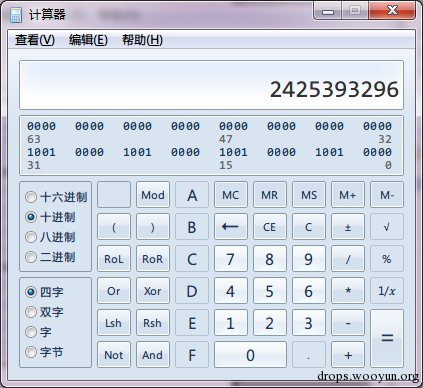Click digit 6 key
The width and height of the screenshot is (423, 388).
(x=309, y=291)
